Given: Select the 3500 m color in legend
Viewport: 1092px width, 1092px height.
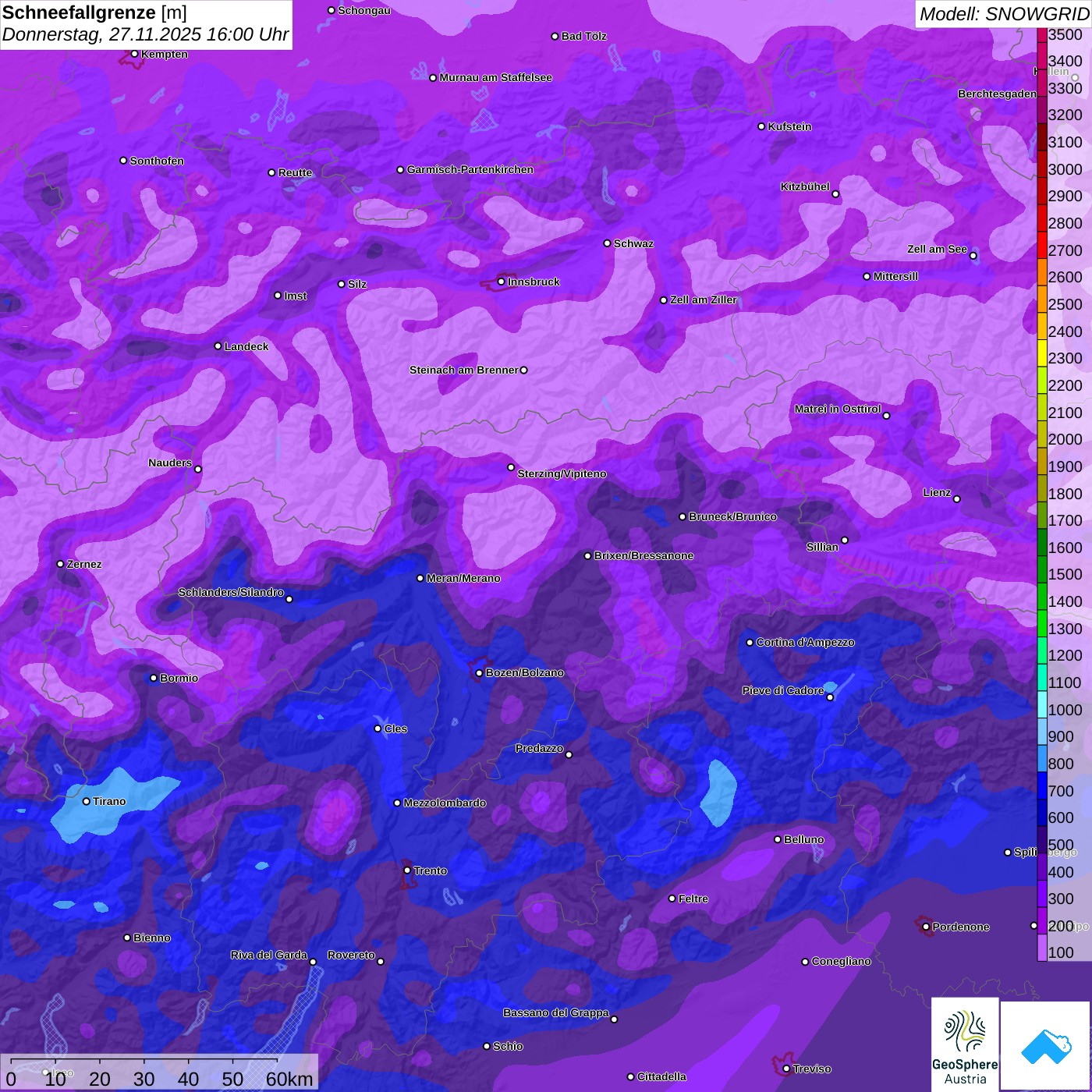Looking at the screenshot, I should coord(1042,34).
